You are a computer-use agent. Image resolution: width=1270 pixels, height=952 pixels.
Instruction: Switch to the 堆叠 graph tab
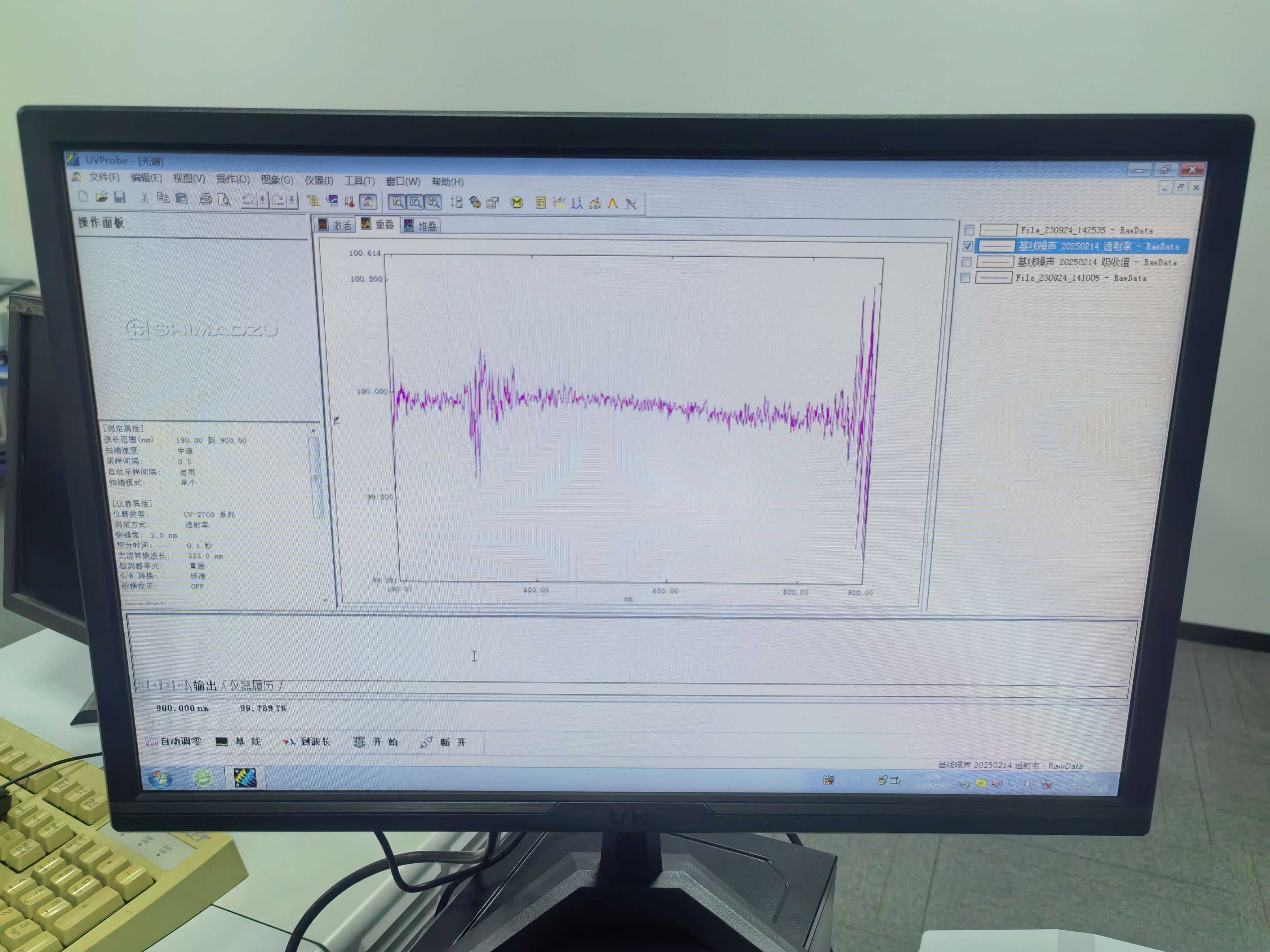click(421, 226)
